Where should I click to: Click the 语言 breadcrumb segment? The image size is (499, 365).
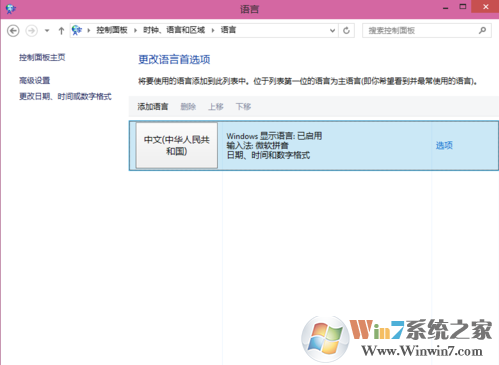click(228, 30)
